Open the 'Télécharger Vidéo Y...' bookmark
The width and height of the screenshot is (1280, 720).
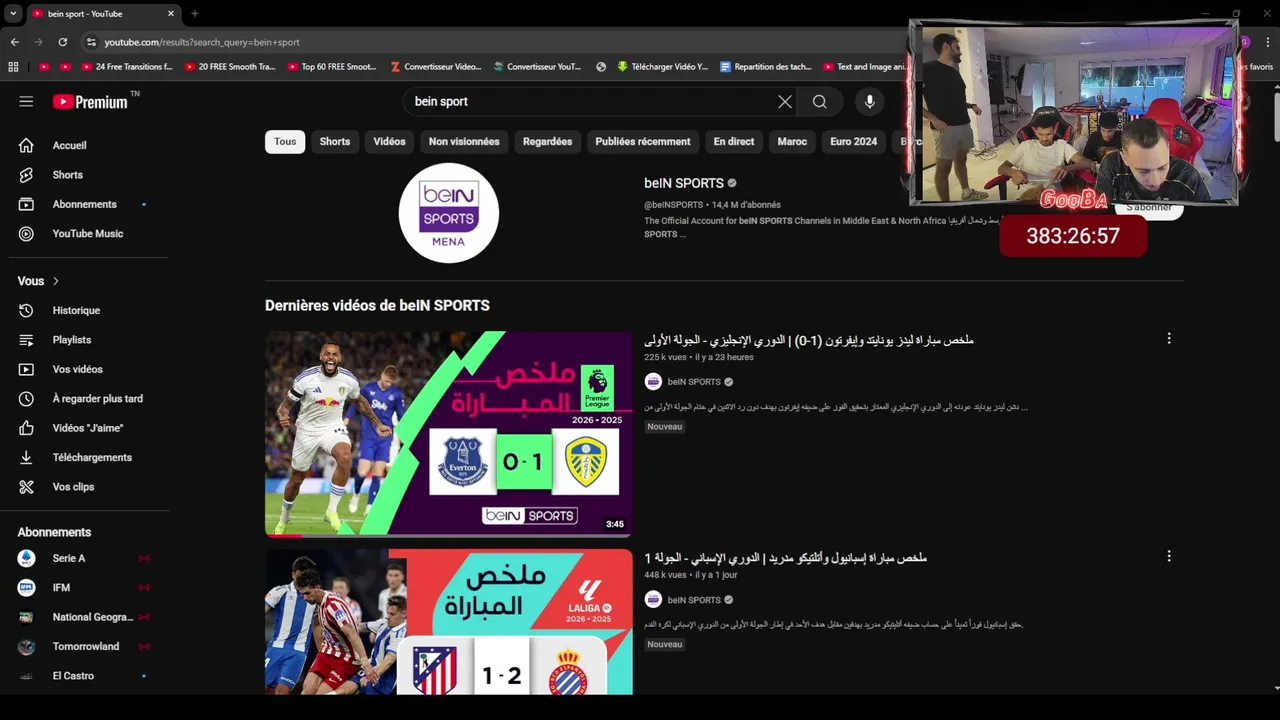662,67
